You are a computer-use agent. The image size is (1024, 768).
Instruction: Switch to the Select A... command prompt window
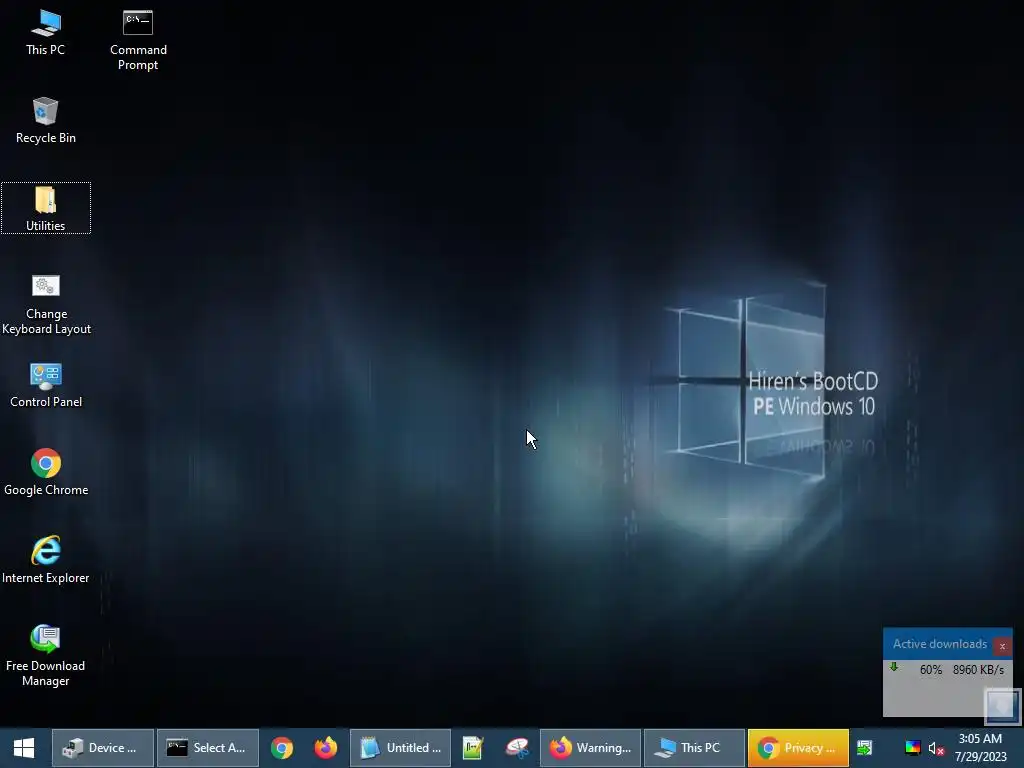point(208,748)
